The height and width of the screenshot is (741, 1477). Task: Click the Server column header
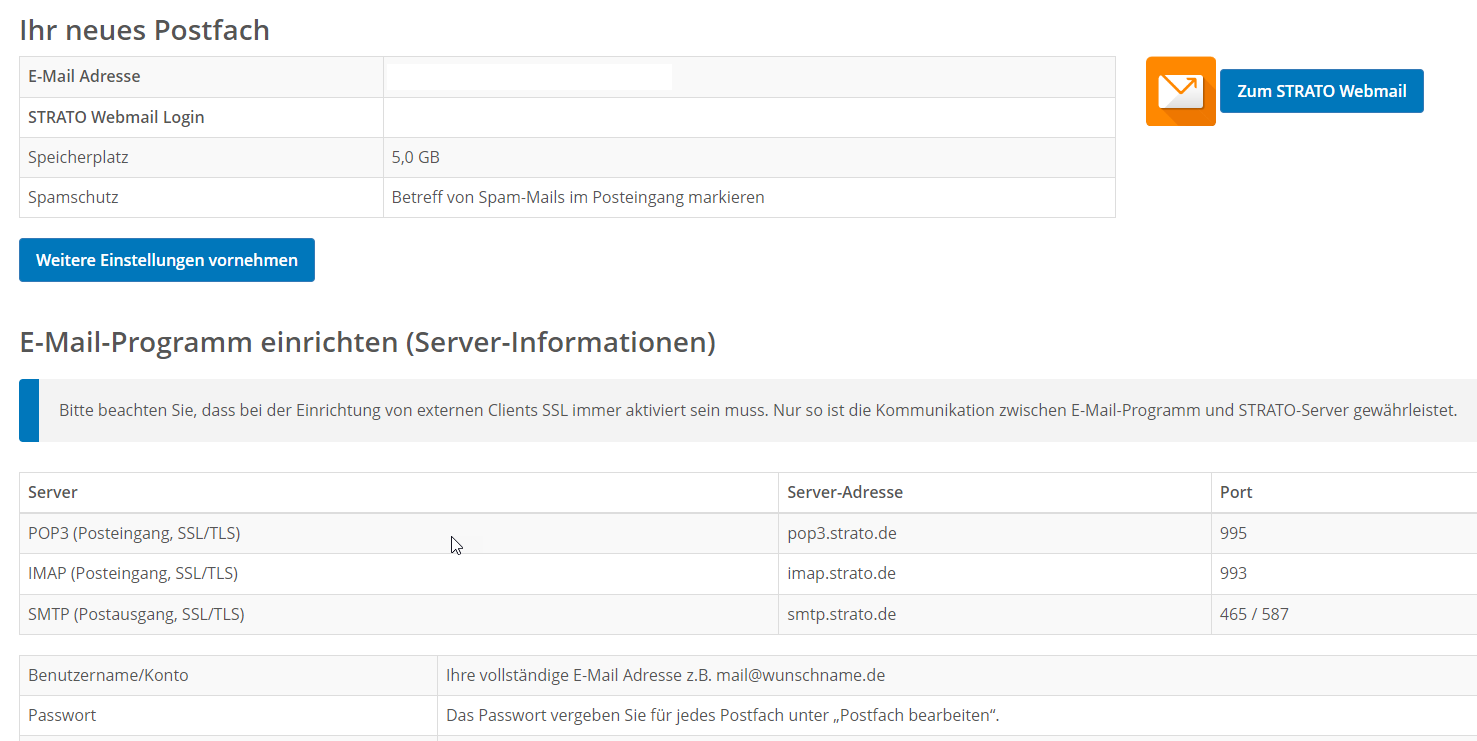click(x=53, y=492)
